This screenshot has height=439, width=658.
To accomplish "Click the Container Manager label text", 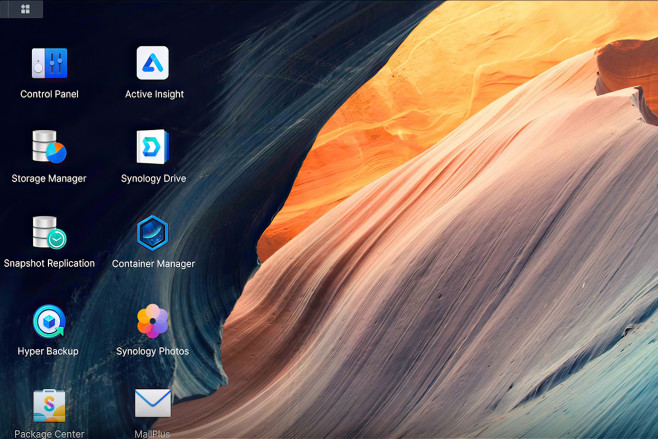I will coord(154,264).
